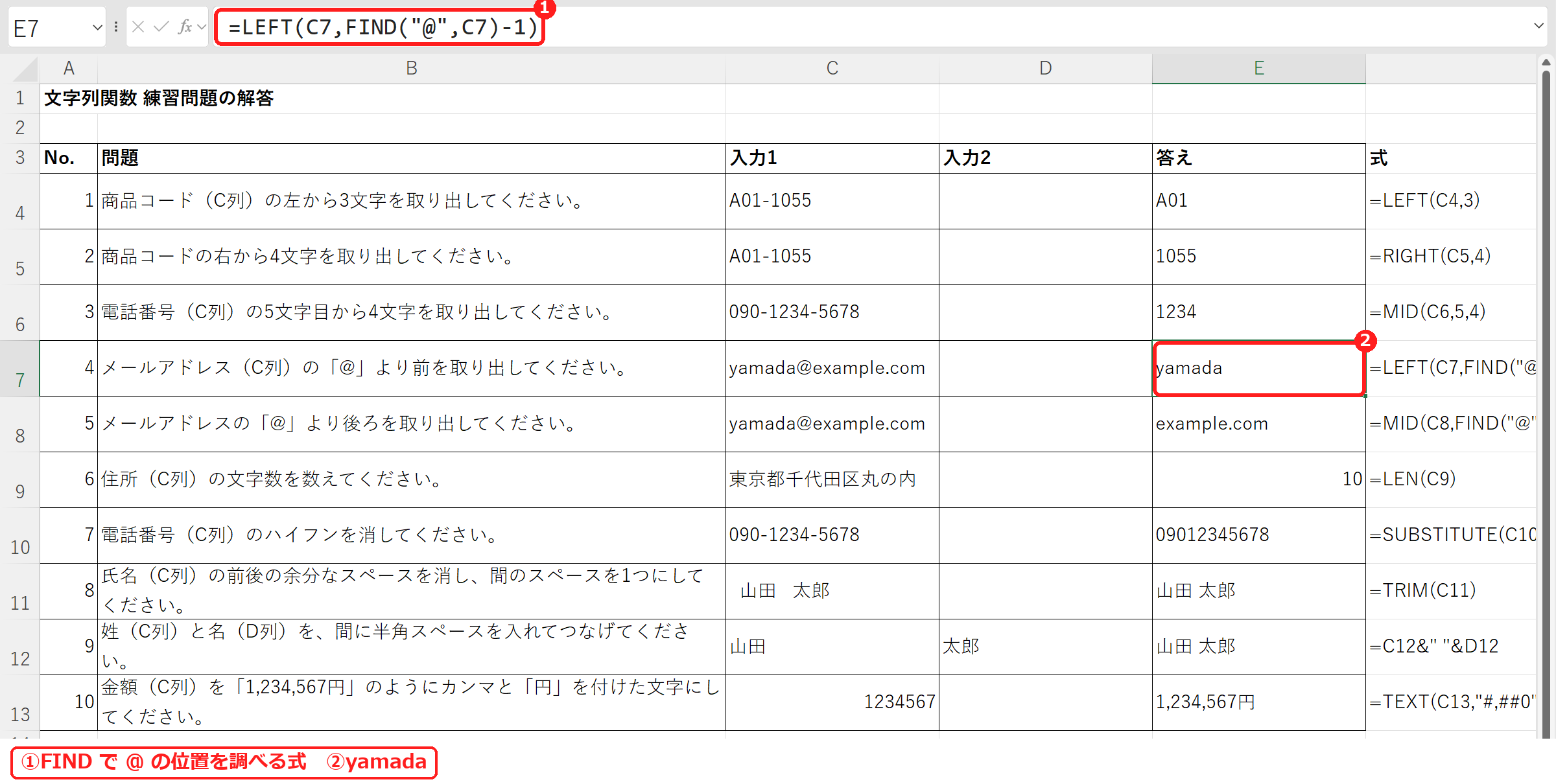The image size is (1556, 784).
Task: Select row 7 header
Action: click(20, 369)
